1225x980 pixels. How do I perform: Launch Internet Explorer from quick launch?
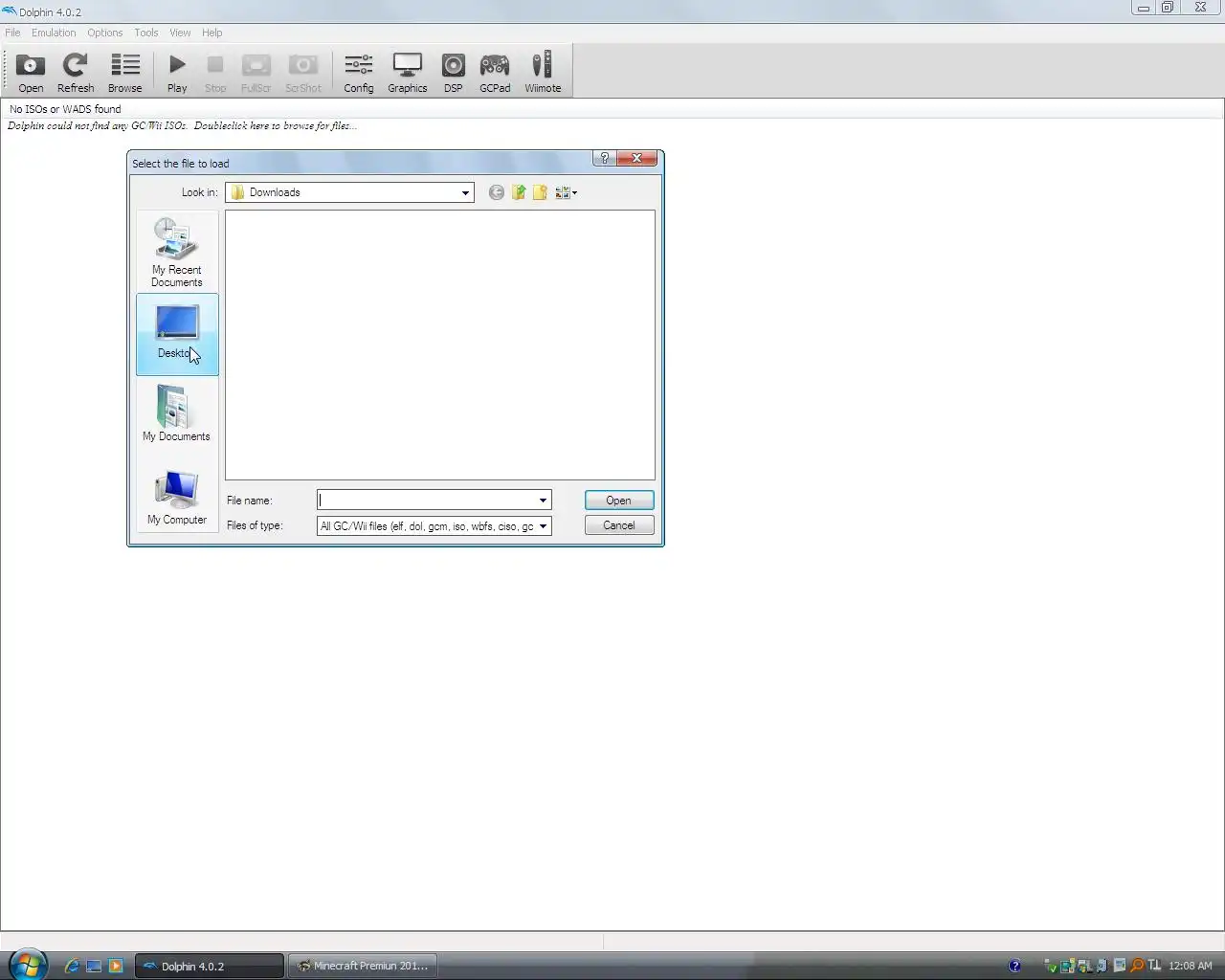click(71, 966)
